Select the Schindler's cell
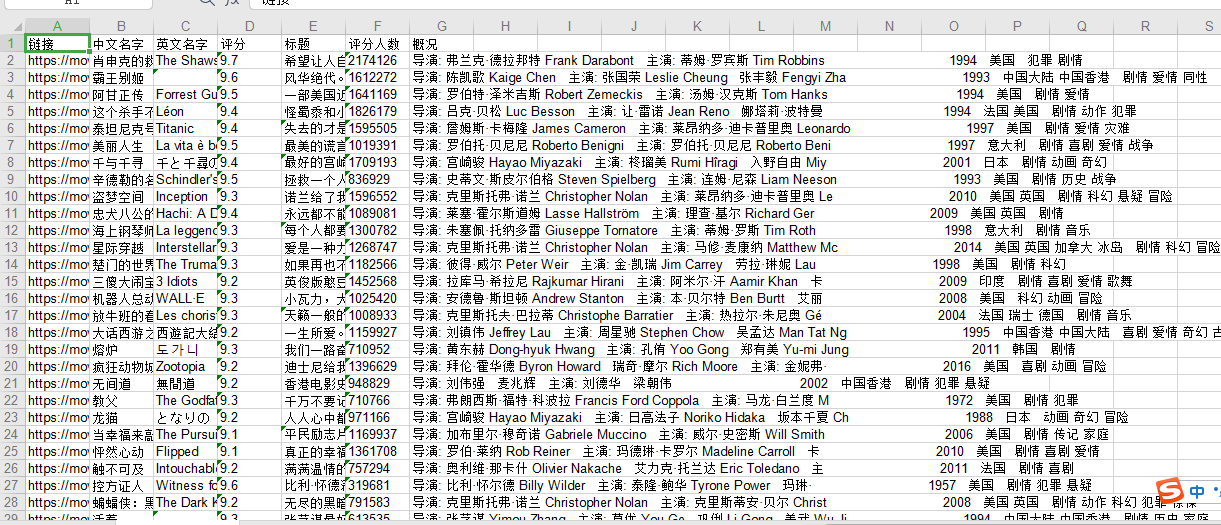1221x525 pixels. coord(185,179)
